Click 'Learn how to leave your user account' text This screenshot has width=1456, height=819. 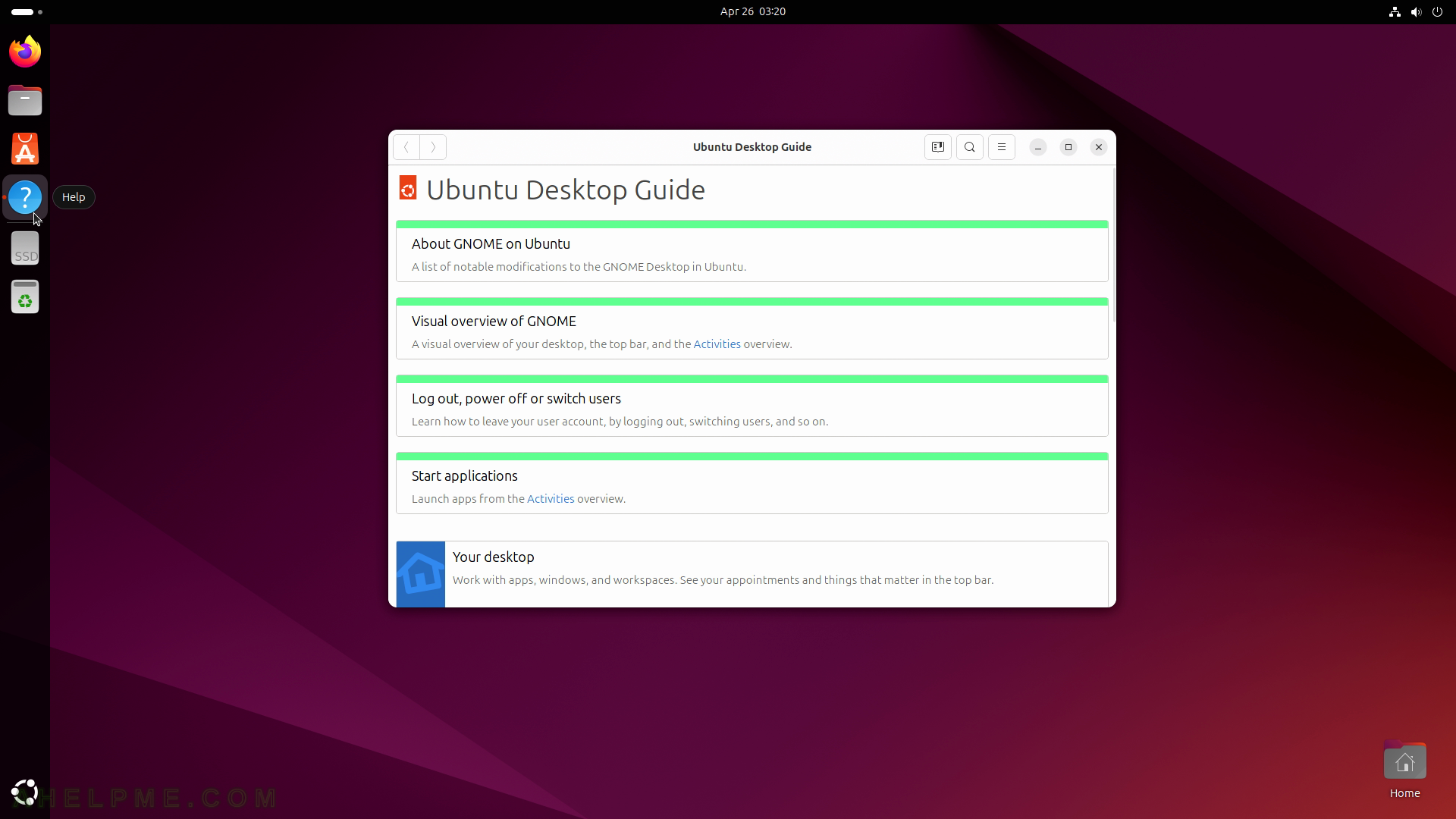click(620, 422)
